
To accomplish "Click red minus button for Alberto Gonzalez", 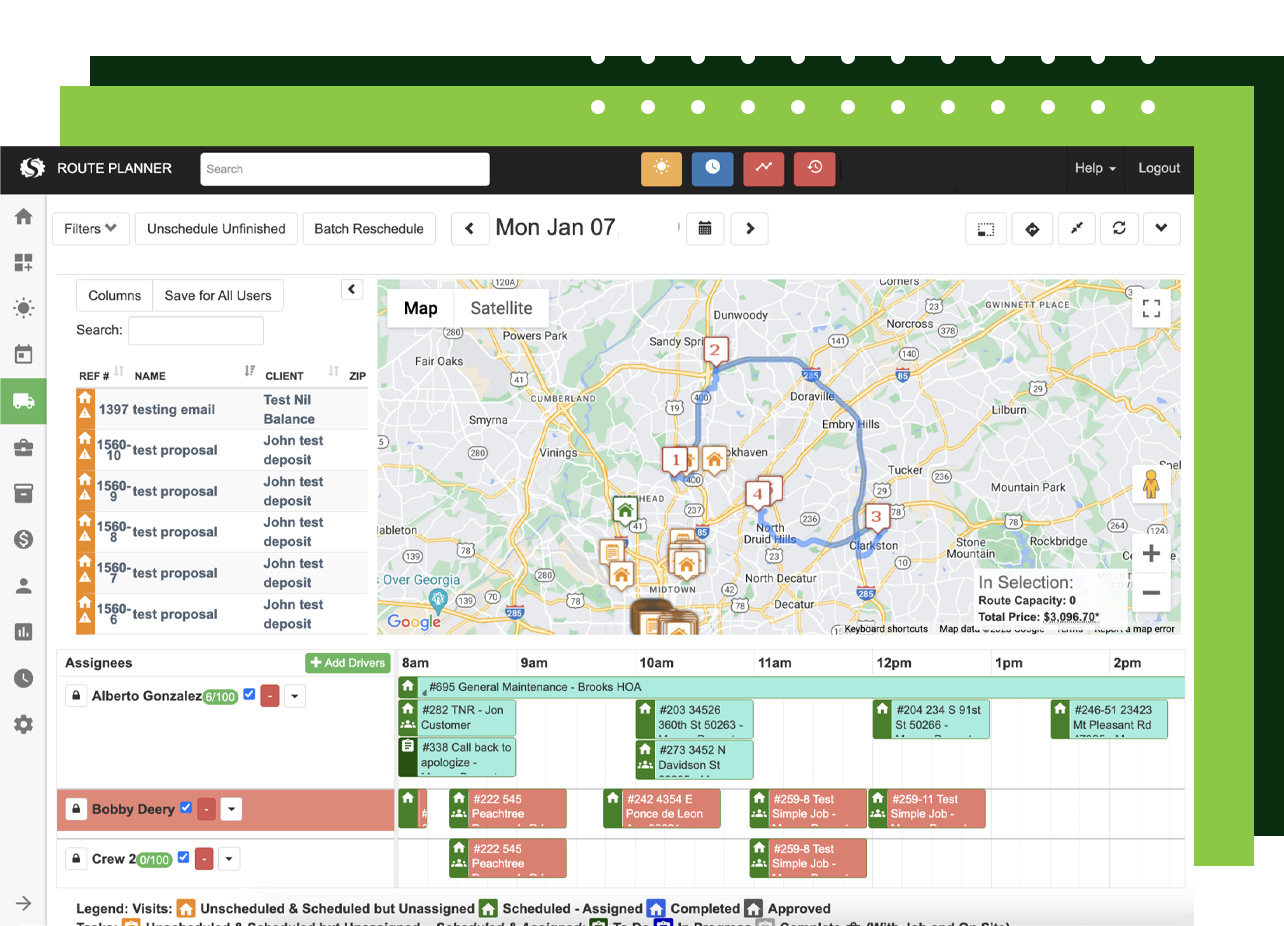I will pyautogui.click(x=270, y=696).
